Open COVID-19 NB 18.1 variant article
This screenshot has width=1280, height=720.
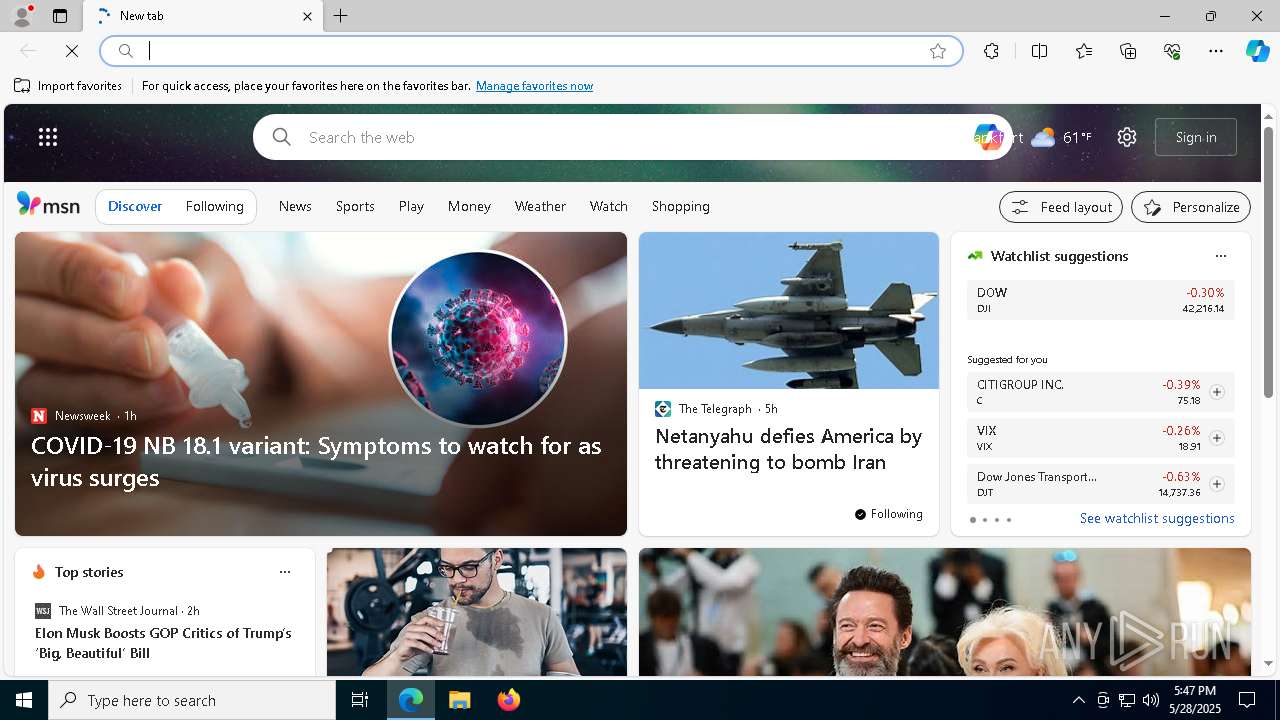coord(316,461)
